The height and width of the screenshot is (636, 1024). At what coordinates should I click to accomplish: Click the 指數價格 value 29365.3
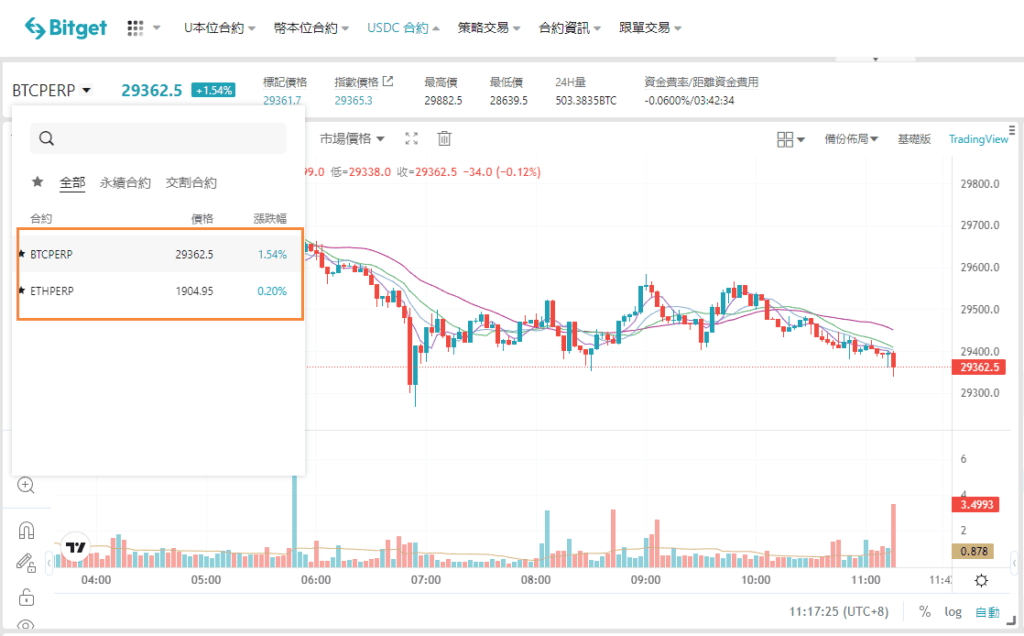tap(353, 101)
